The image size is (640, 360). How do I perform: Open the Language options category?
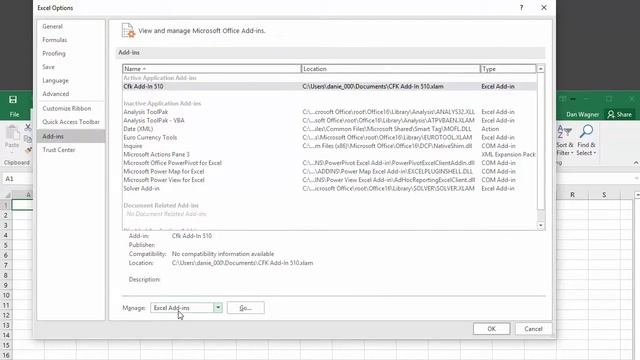(x=56, y=80)
